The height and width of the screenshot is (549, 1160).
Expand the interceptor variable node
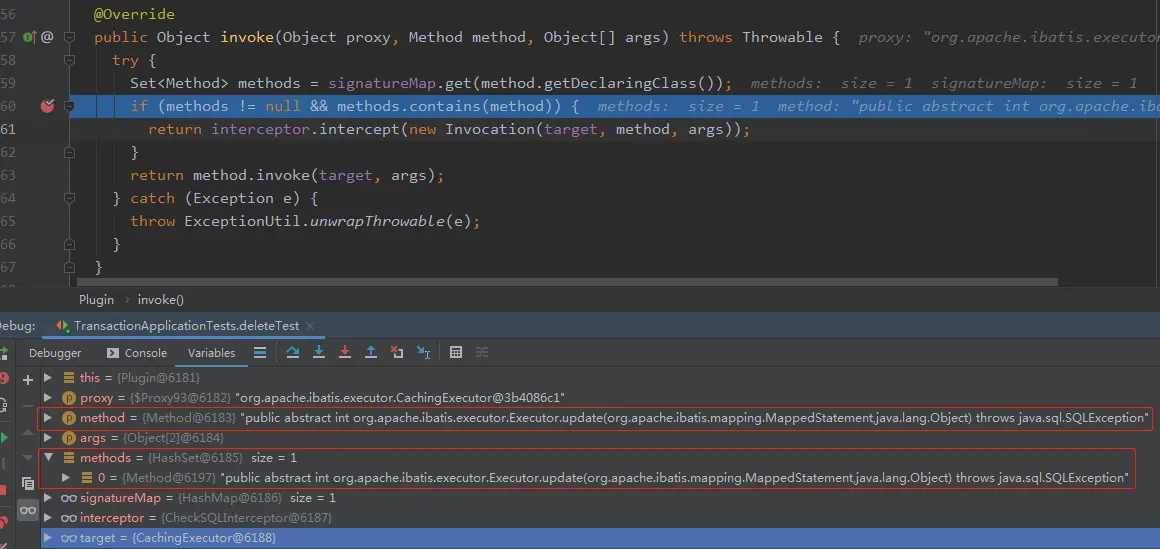coord(48,518)
